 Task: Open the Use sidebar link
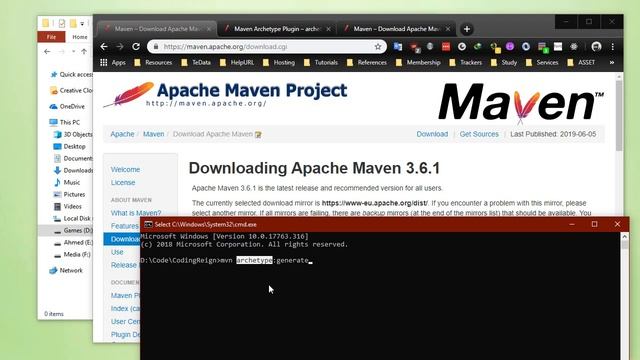coord(117,252)
